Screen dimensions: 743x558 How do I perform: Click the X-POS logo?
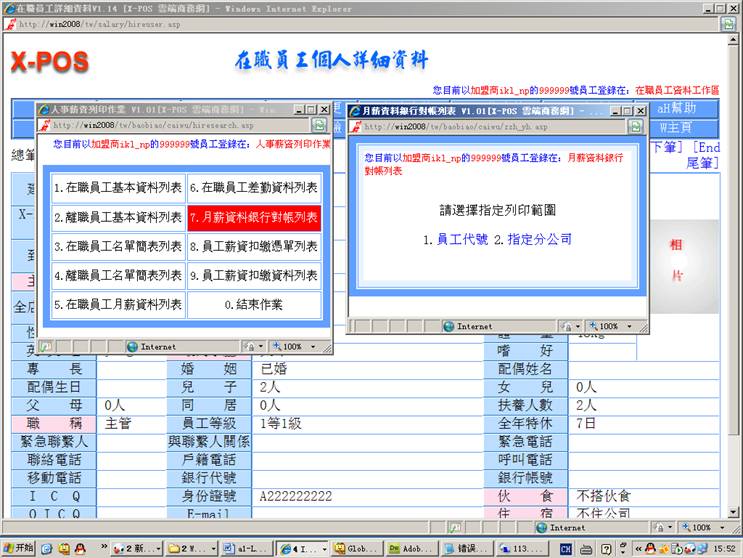point(50,62)
